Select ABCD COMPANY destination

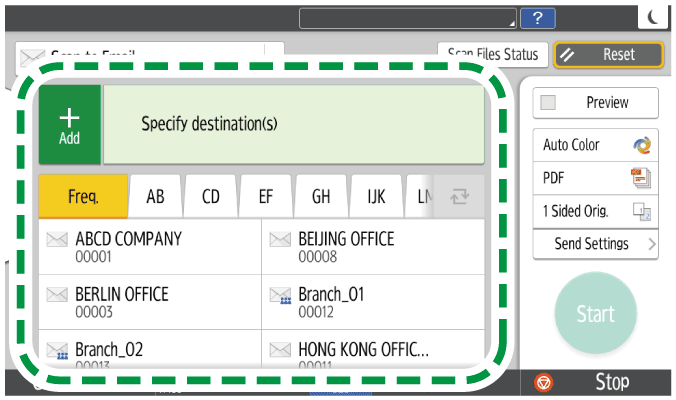(150, 247)
